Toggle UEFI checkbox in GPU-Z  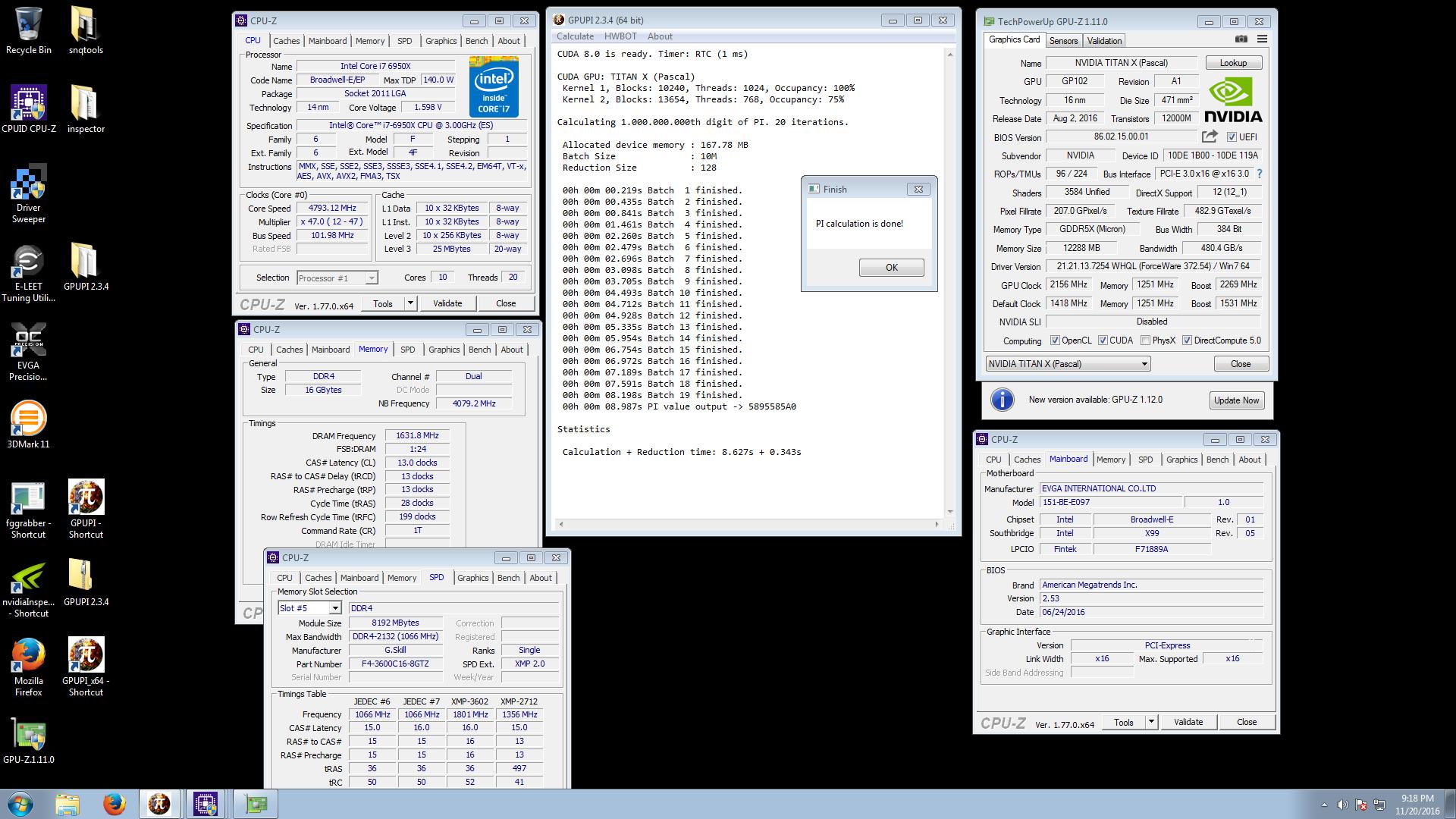(x=1232, y=137)
